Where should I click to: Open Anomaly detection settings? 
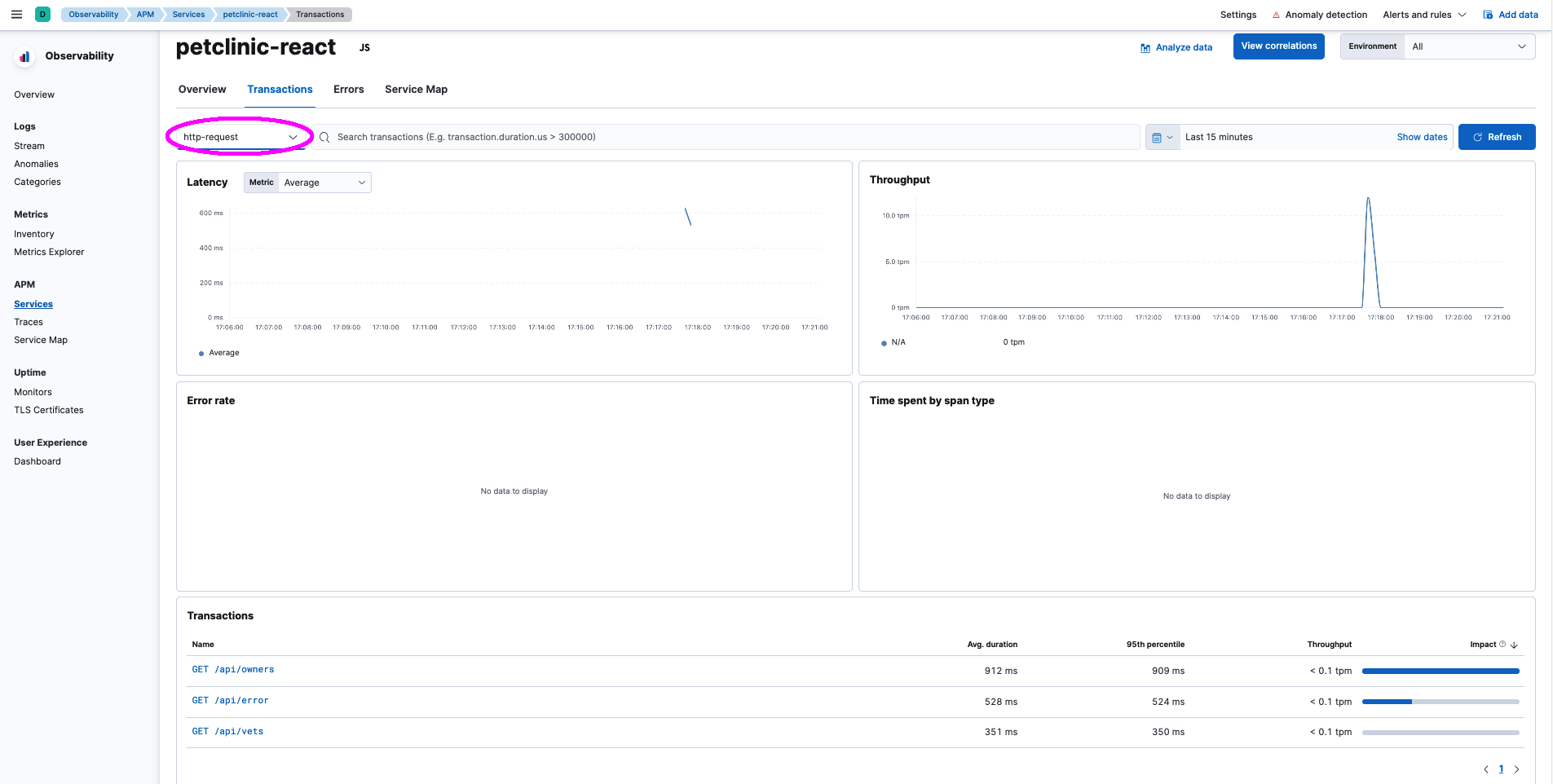point(1326,15)
